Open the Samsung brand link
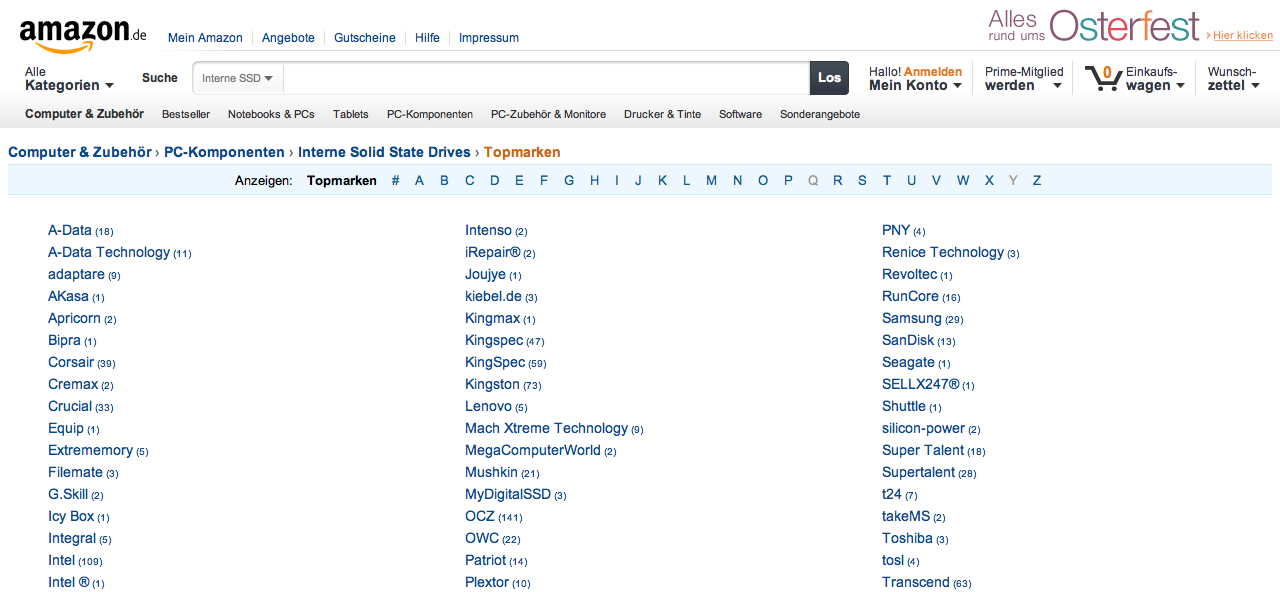The image size is (1280, 592). click(x=911, y=318)
